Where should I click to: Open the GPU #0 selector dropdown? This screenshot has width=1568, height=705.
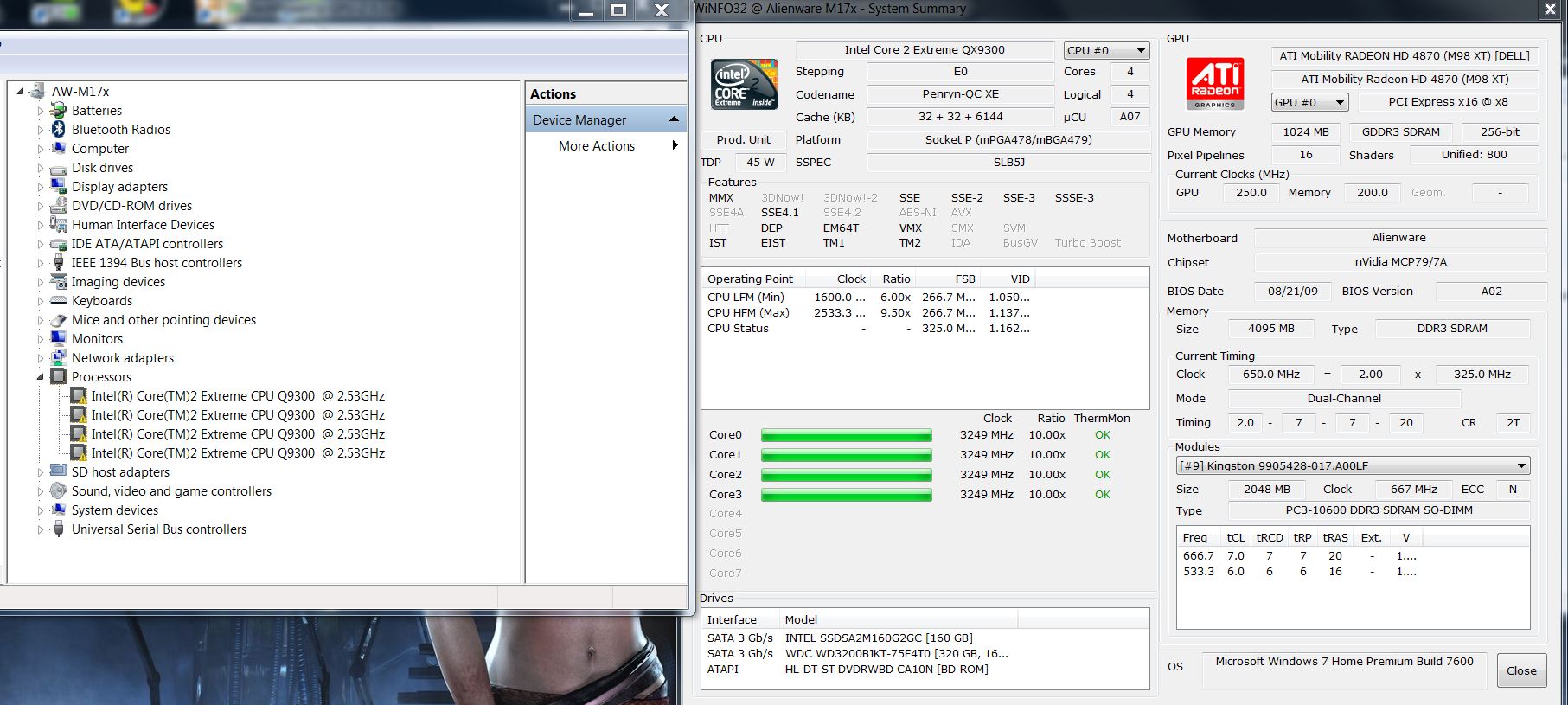coord(1310,102)
